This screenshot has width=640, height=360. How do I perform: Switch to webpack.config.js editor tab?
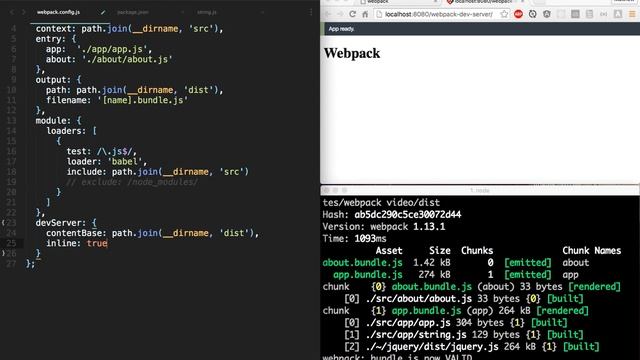[58, 12]
